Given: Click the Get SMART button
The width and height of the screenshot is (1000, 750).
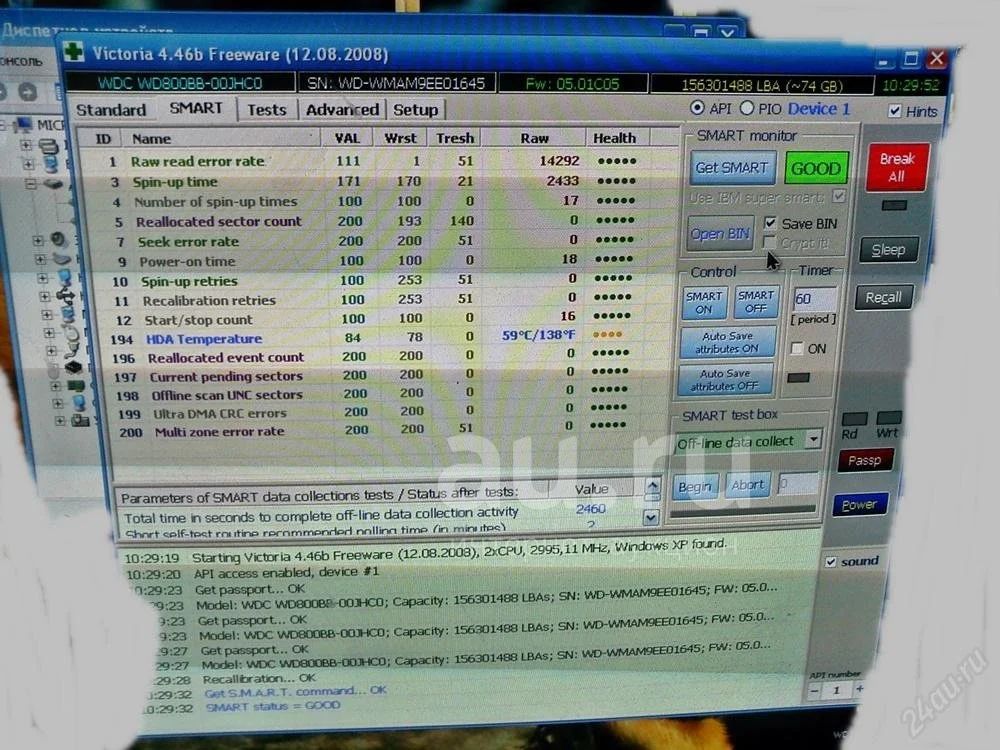Looking at the screenshot, I should [x=732, y=168].
